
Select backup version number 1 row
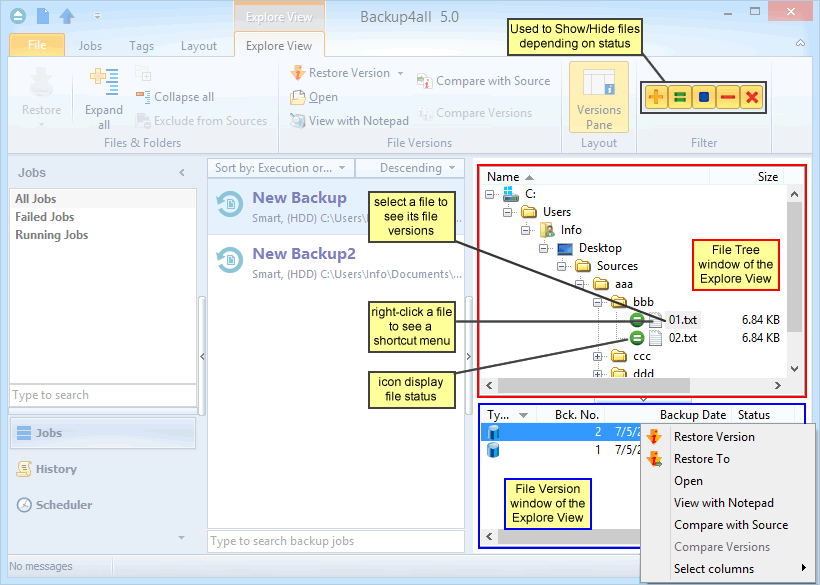click(561, 450)
